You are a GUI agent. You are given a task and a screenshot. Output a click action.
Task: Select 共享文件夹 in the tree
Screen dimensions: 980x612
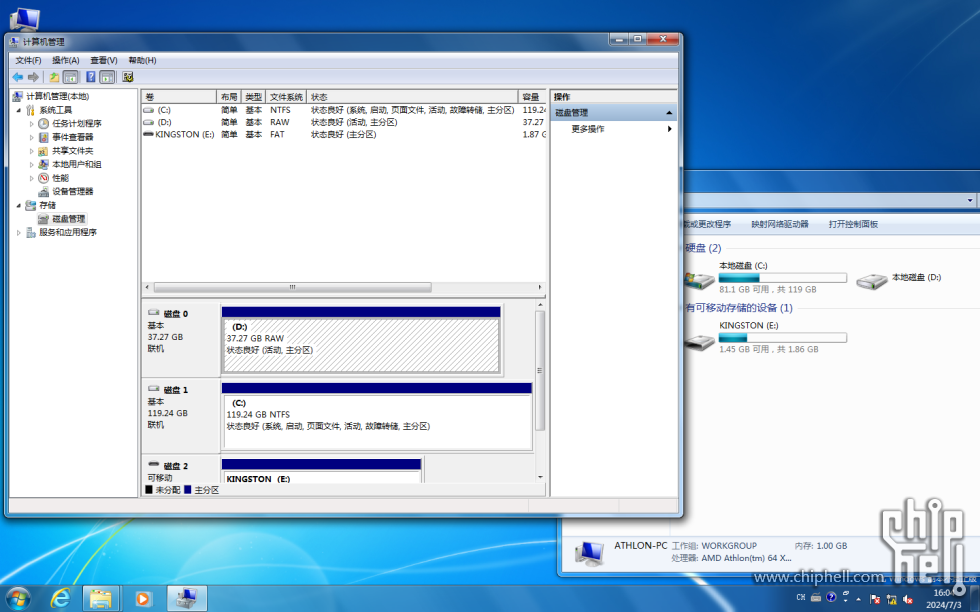(x=72, y=151)
